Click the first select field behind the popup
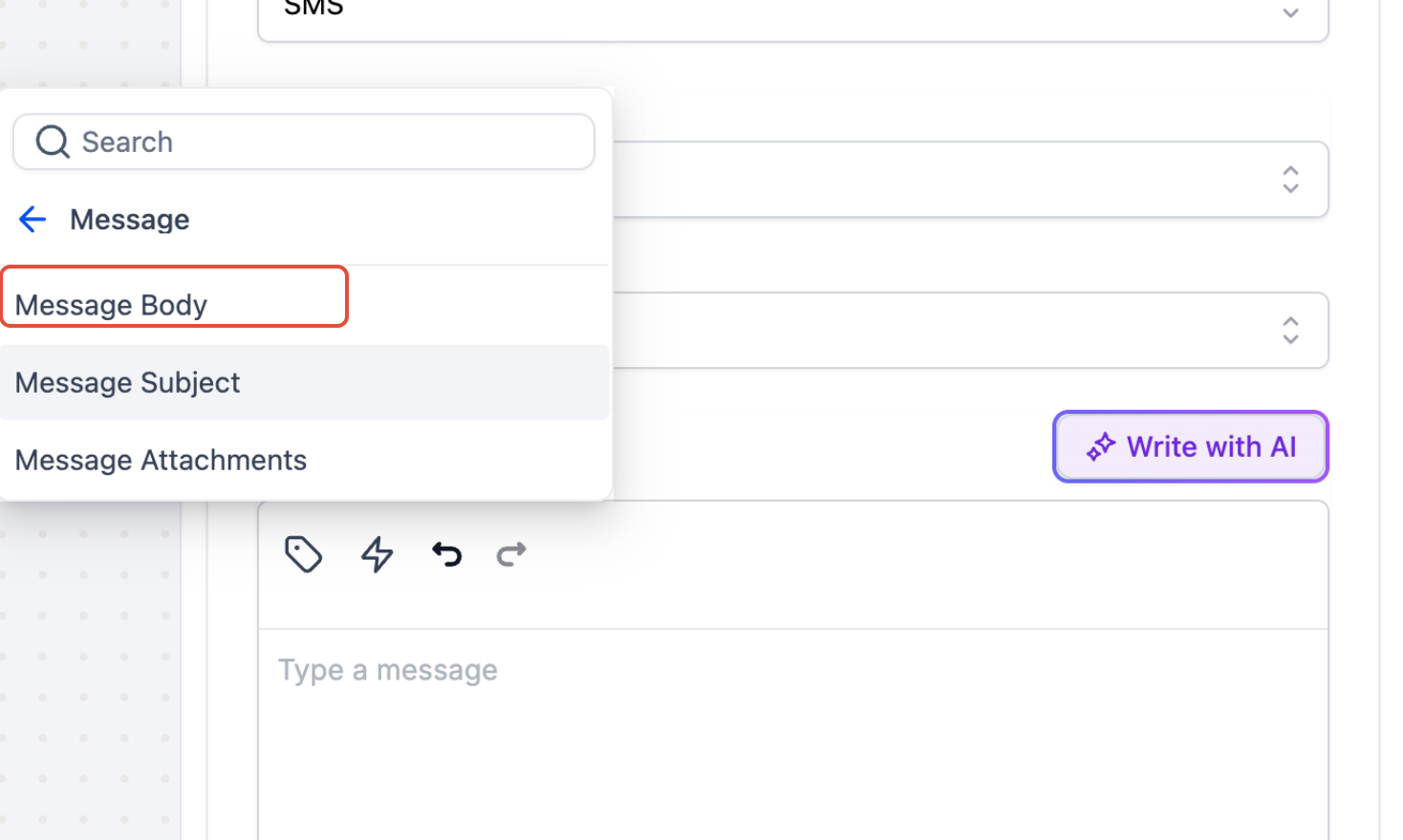This screenshot has height=840, width=1403. pyautogui.click(x=970, y=179)
